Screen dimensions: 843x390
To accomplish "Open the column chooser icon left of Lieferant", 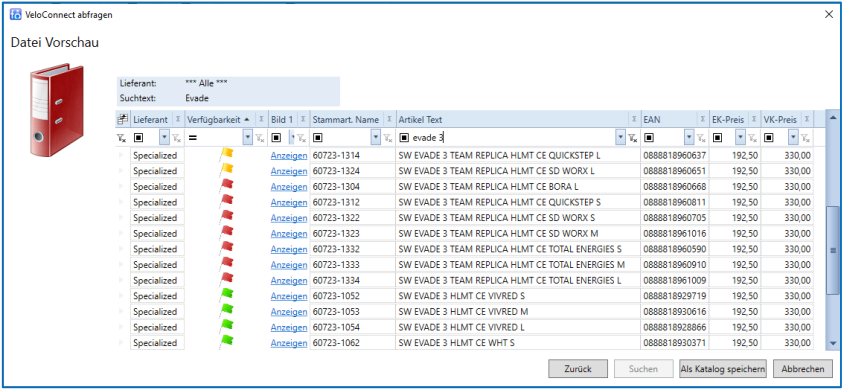I will click(123, 119).
